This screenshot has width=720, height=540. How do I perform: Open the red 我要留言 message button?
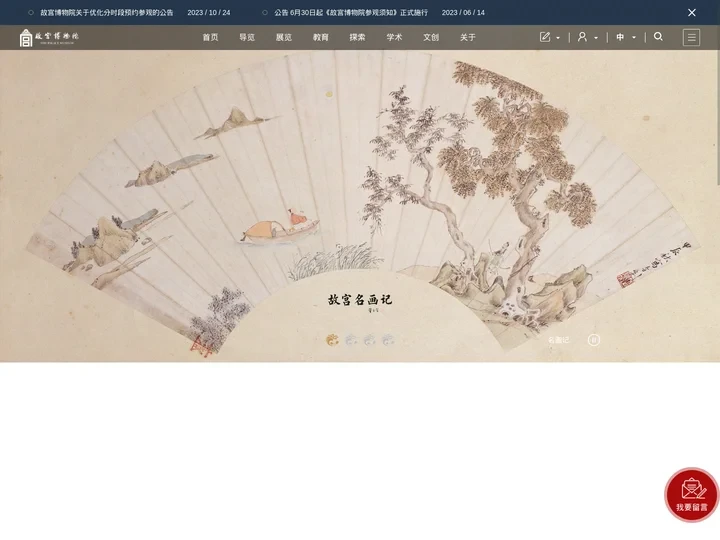691,495
